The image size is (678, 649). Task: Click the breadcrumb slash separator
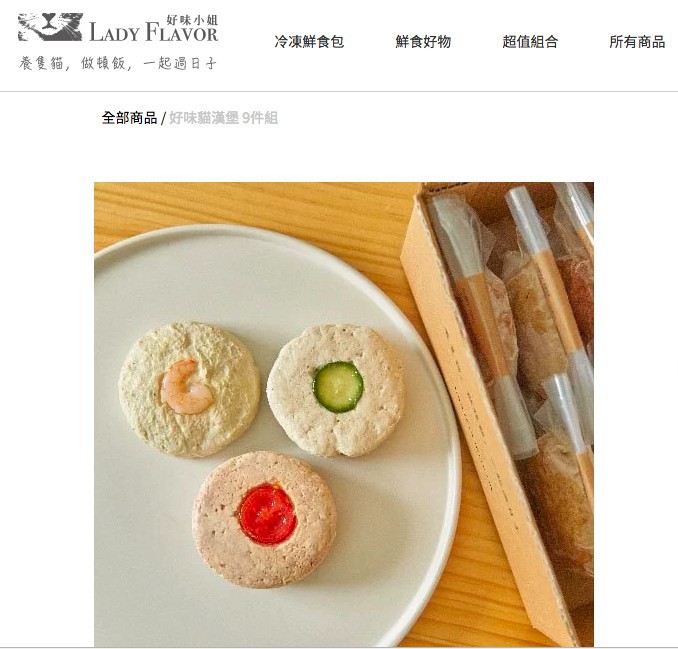(x=163, y=118)
